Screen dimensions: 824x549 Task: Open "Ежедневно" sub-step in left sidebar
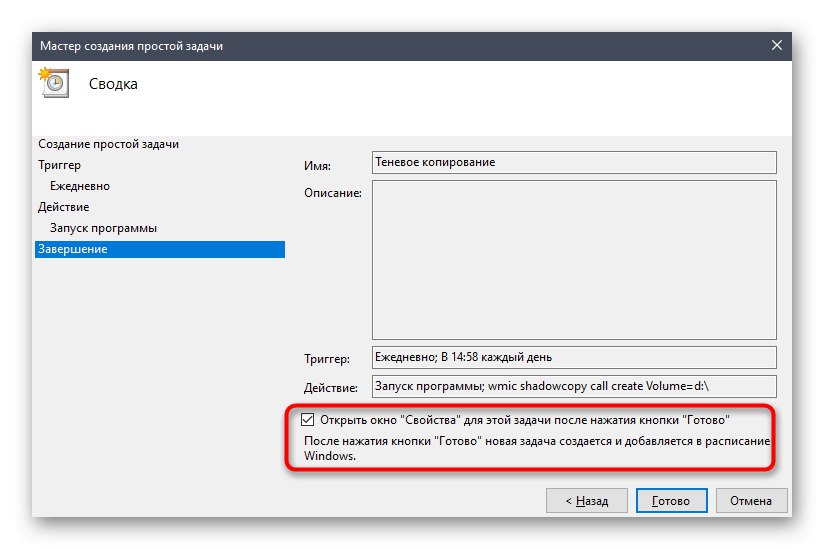[80, 186]
